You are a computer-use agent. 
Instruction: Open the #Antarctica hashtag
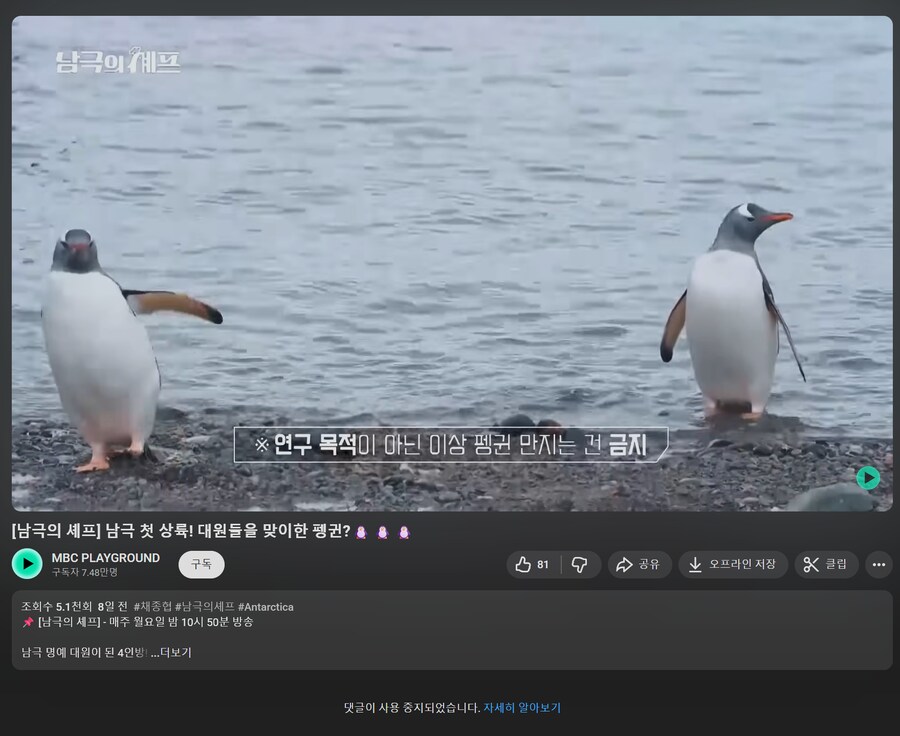[x=266, y=606]
